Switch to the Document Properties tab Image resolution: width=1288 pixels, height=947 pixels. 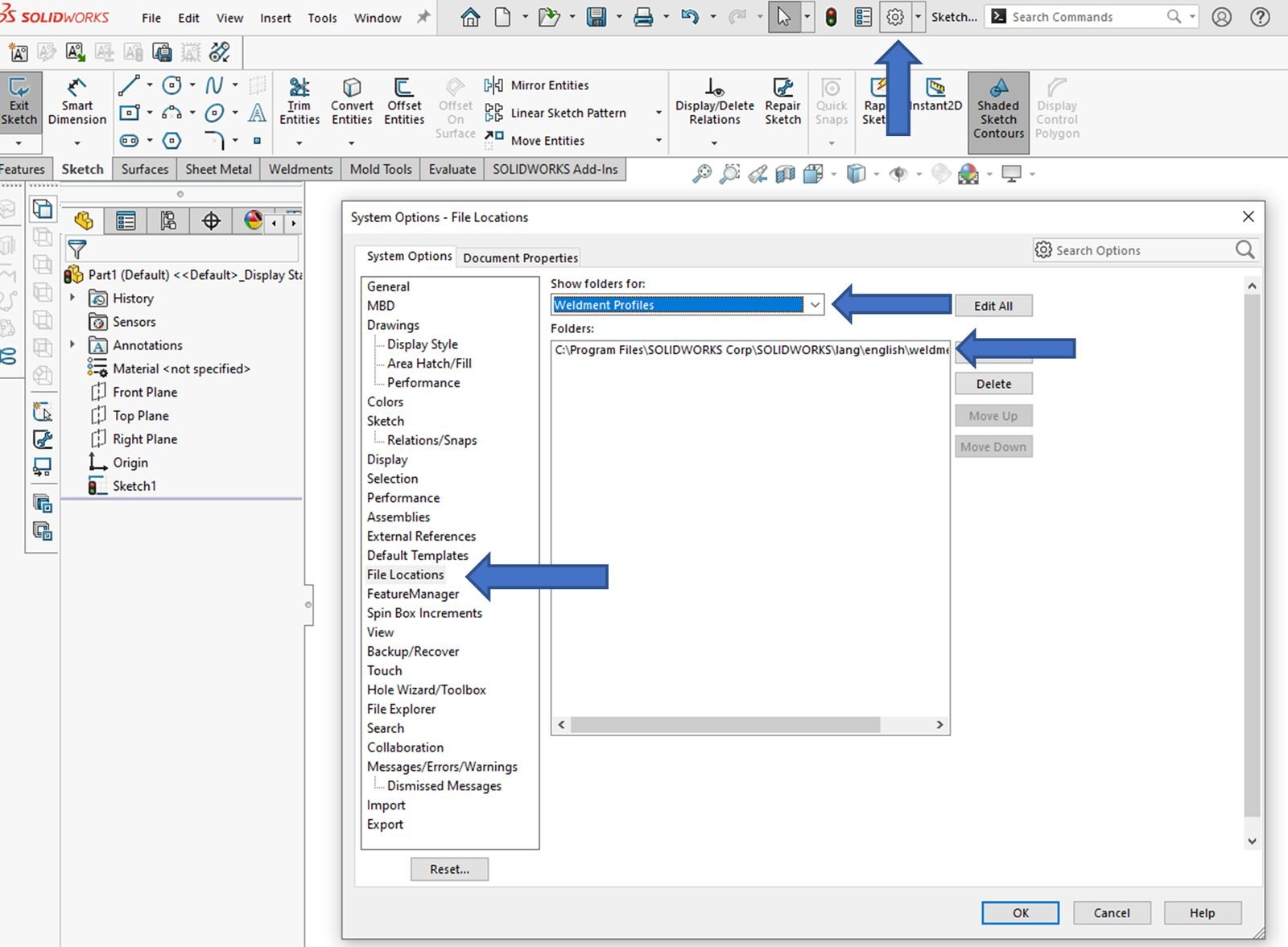[520, 257]
